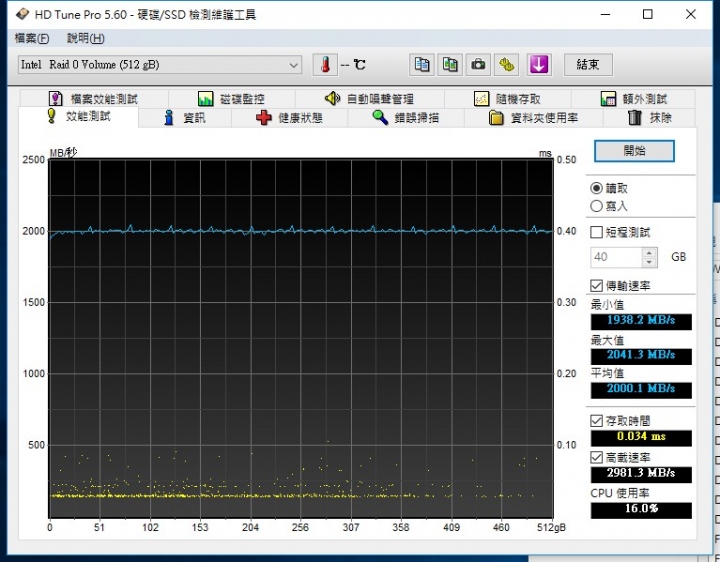Click the access time value 0.034 ms
The image size is (720, 562).
point(641,437)
